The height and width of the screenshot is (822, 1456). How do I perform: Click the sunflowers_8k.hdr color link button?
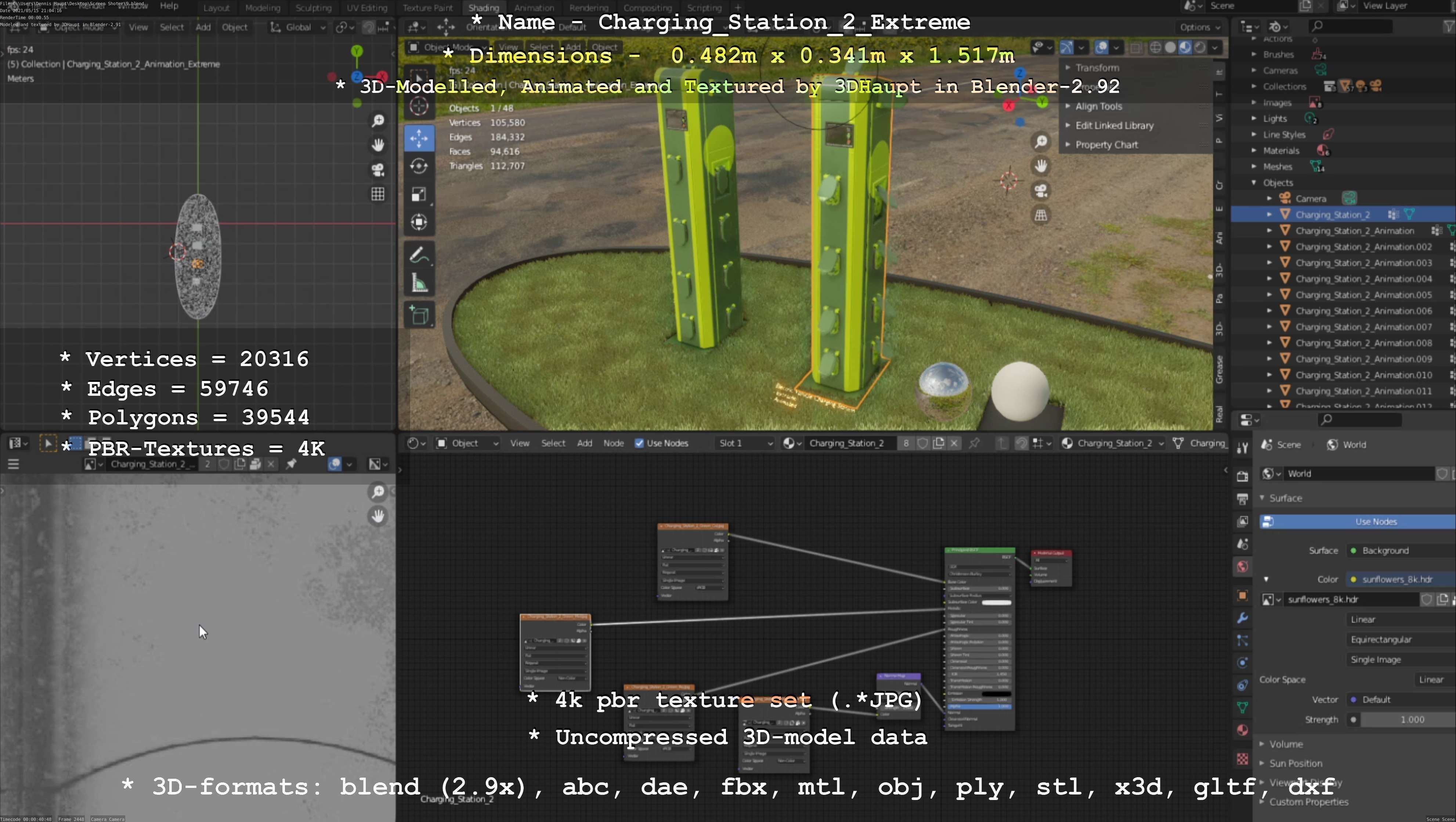tap(1402, 580)
